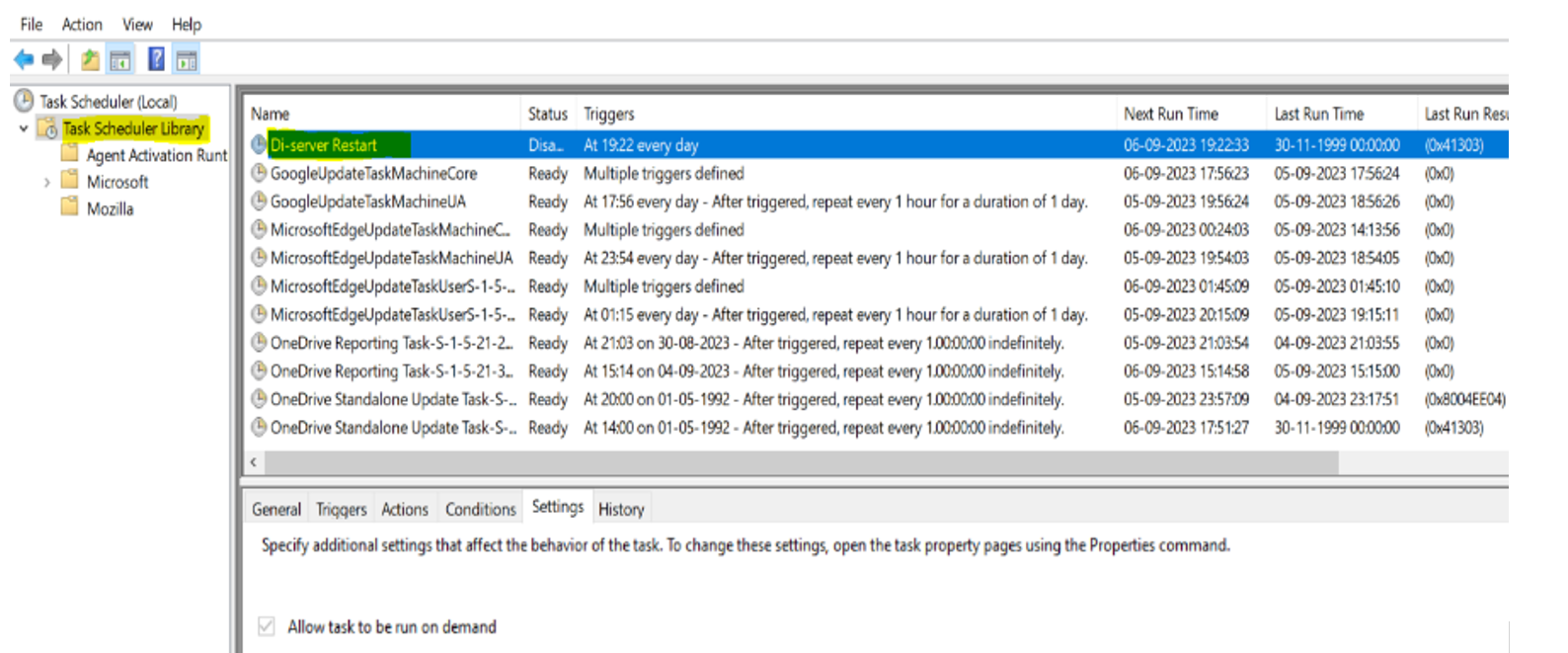
Task: Select the Mozilla folder icon in tree
Action: tap(70, 207)
